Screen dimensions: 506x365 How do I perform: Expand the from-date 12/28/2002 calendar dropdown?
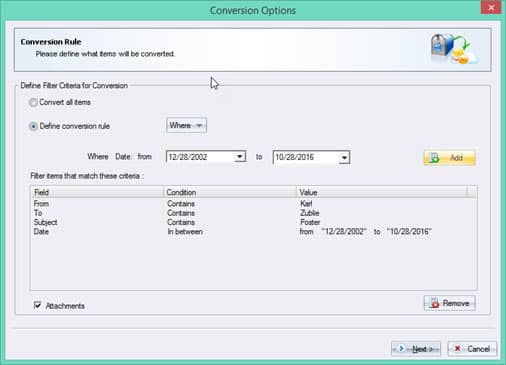click(239, 157)
